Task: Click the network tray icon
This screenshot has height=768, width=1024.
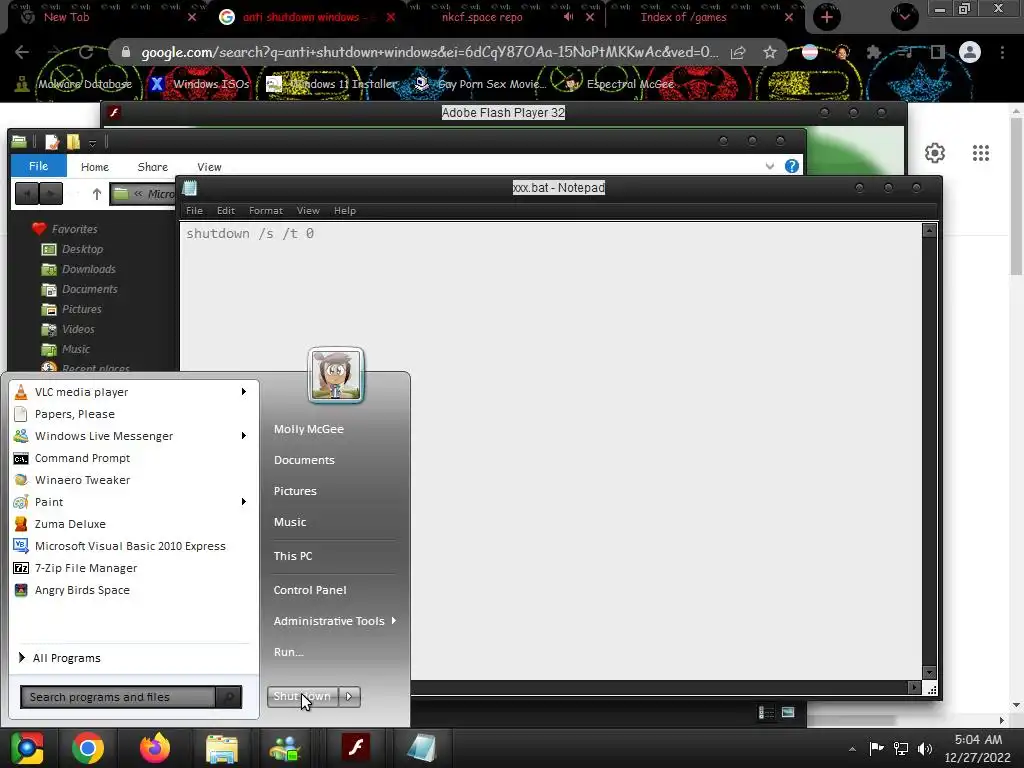Action: pyautogui.click(x=901, y=749)
